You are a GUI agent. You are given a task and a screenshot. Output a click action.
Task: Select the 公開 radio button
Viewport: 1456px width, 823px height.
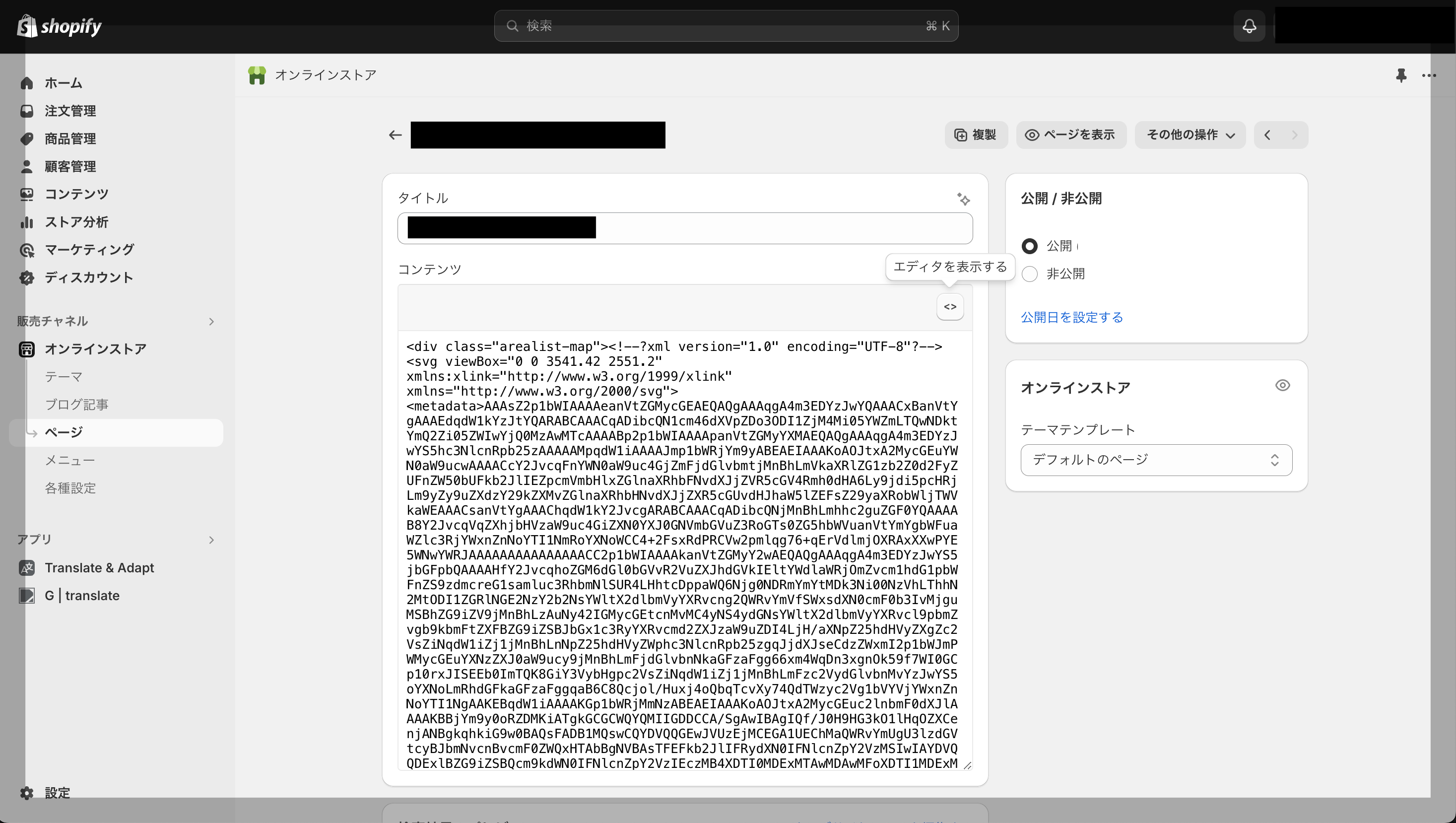(x=1029, y=246)
